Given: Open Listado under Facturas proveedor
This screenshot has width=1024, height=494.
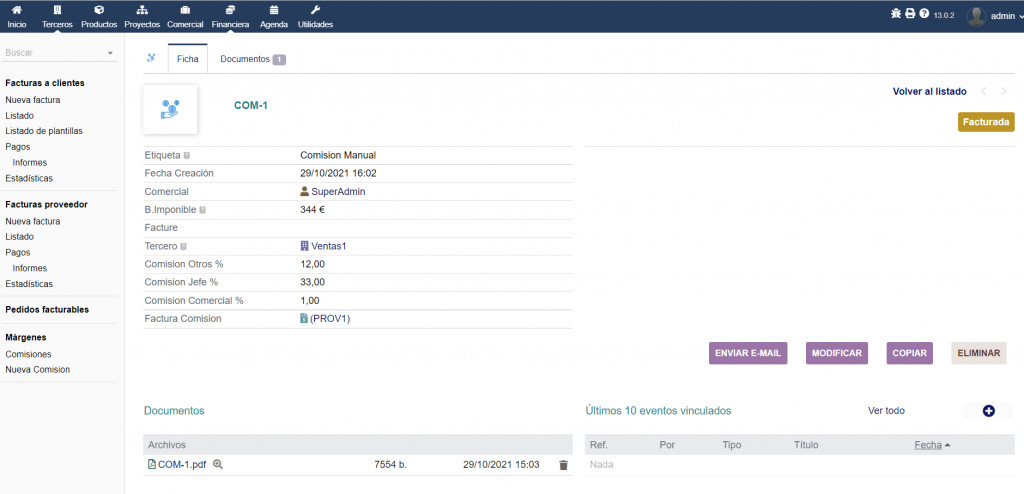Looking at the screenshot, I should pos(20,237).
